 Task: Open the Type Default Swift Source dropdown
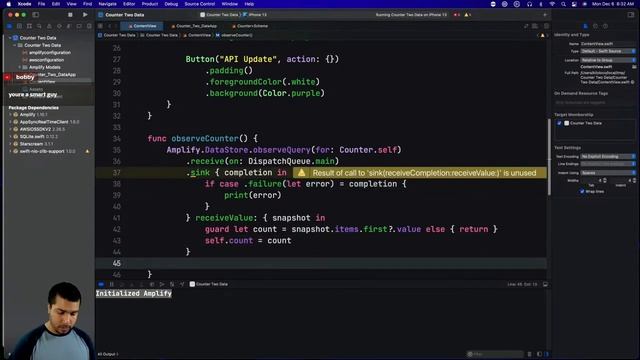tap(608, 51)
